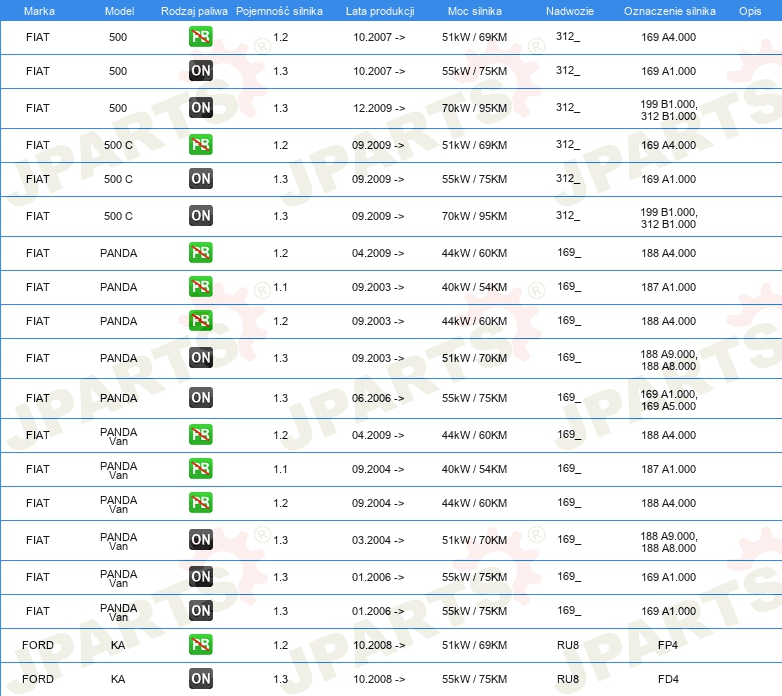The height and width of the screenshot is (696, 782).
Task: Click RU8 in the FORD KA 1.2 row
Action: [x=568, y=645]
